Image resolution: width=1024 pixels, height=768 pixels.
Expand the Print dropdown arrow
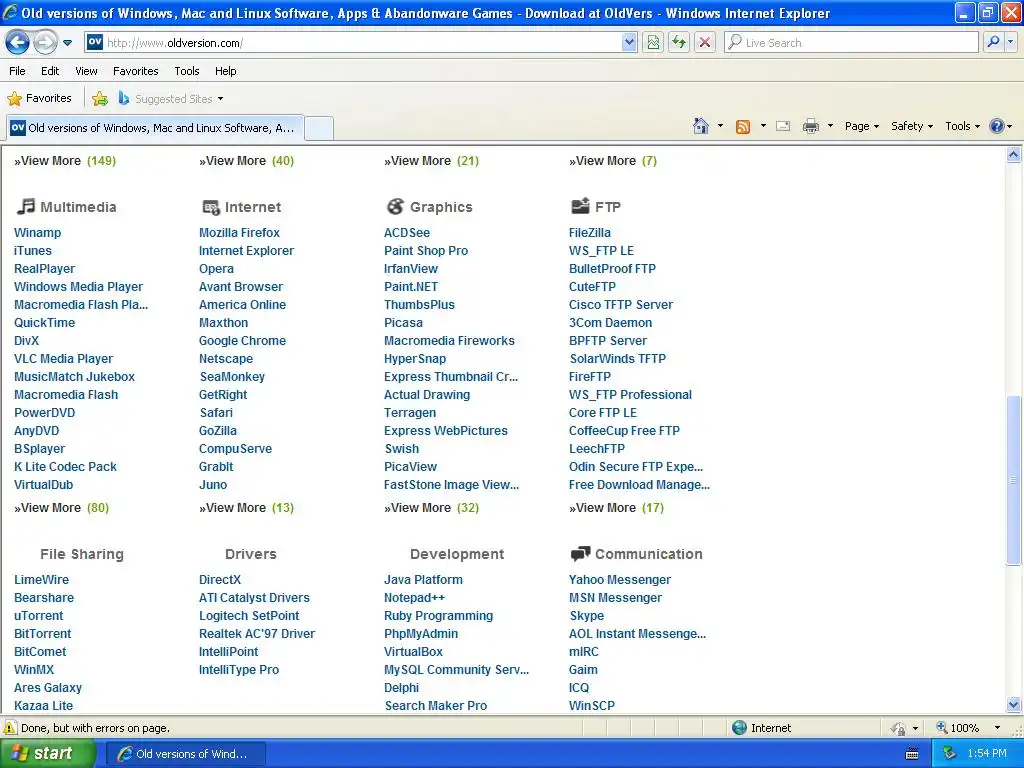pos(830,126)
